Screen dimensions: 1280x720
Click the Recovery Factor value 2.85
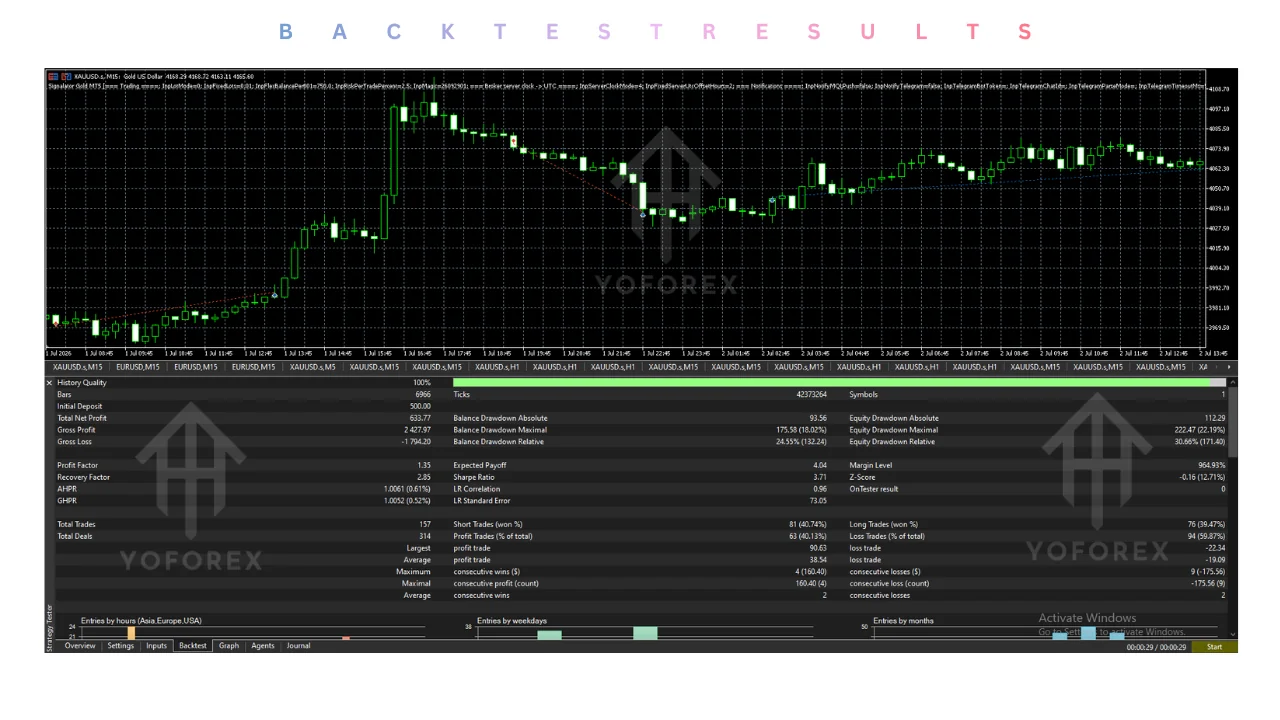pos(425,477)
